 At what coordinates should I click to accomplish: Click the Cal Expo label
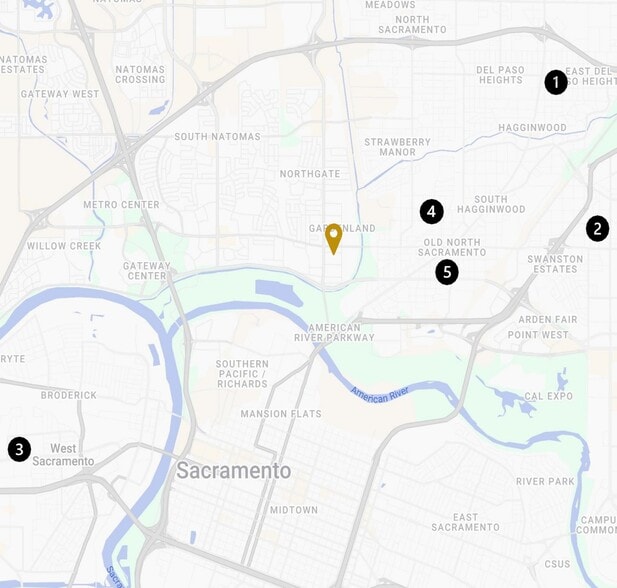tap(549, 396)
